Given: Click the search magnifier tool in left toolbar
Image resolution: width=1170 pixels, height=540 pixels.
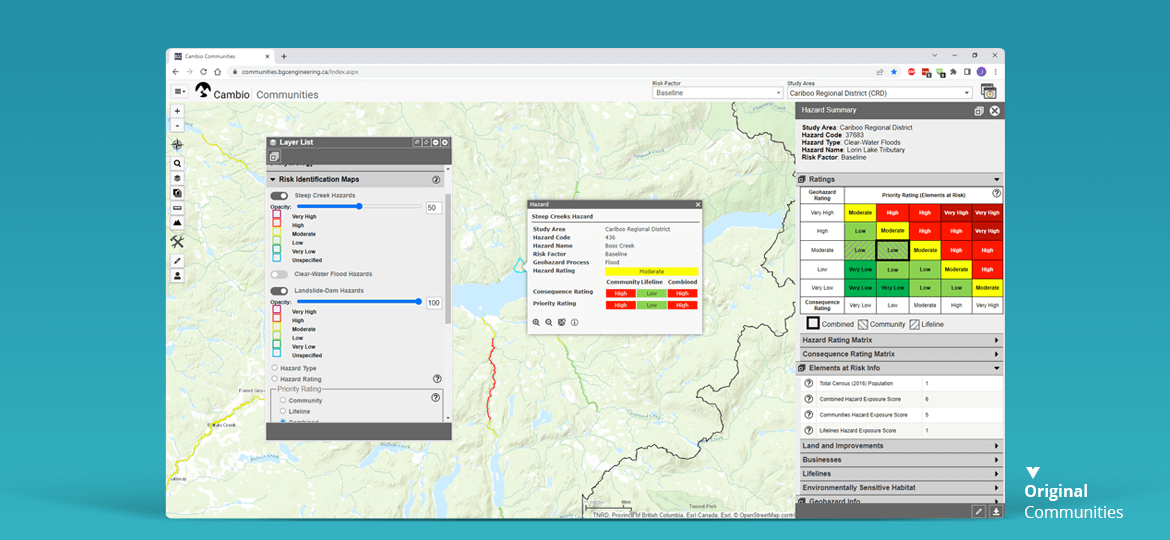Looking at the screenshot, I should pyautogui.click(x=178, y=163).
